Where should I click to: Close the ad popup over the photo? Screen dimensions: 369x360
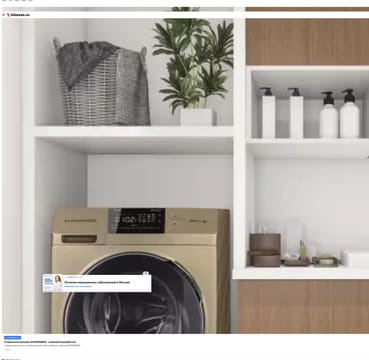coord(146,273)
